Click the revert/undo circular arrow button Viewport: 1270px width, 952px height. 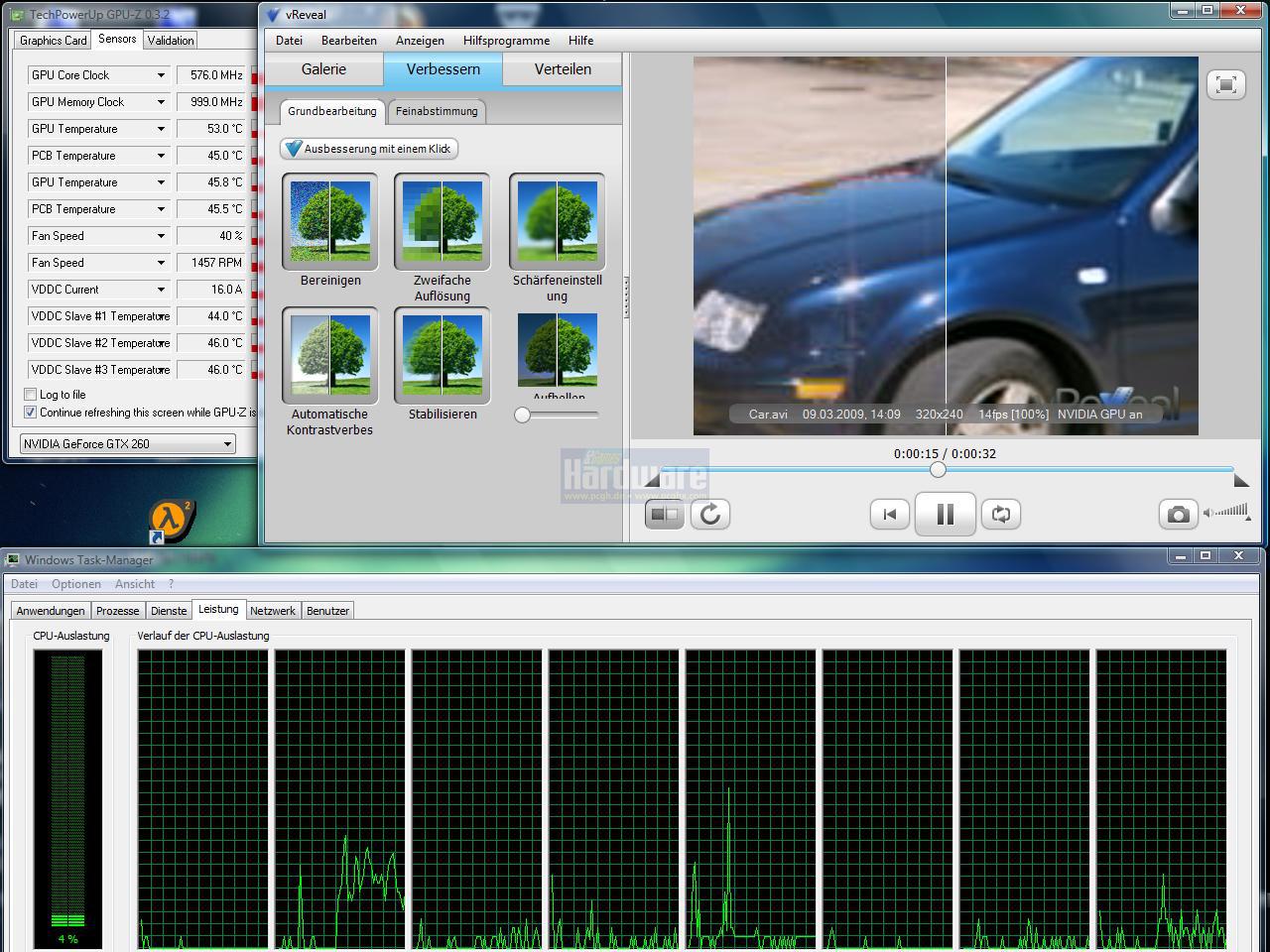coord(710,514)
